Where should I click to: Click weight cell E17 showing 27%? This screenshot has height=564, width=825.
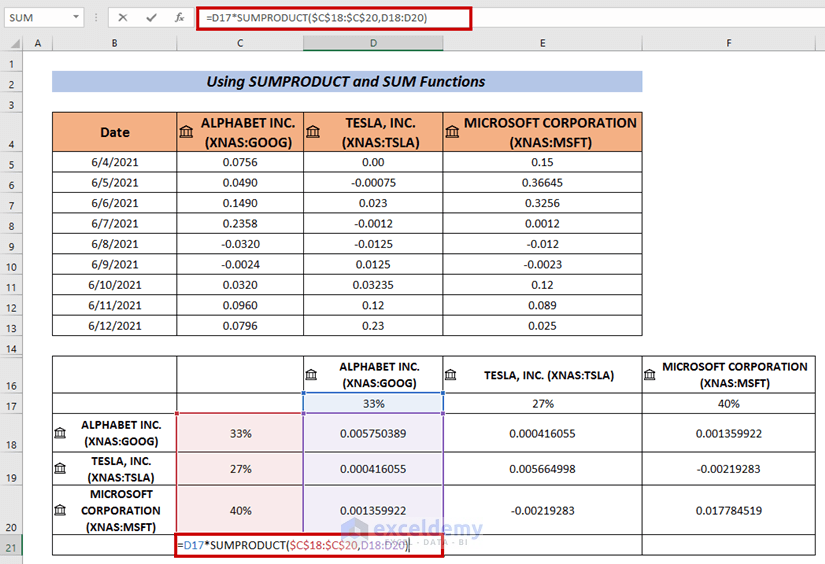point(542,404)
